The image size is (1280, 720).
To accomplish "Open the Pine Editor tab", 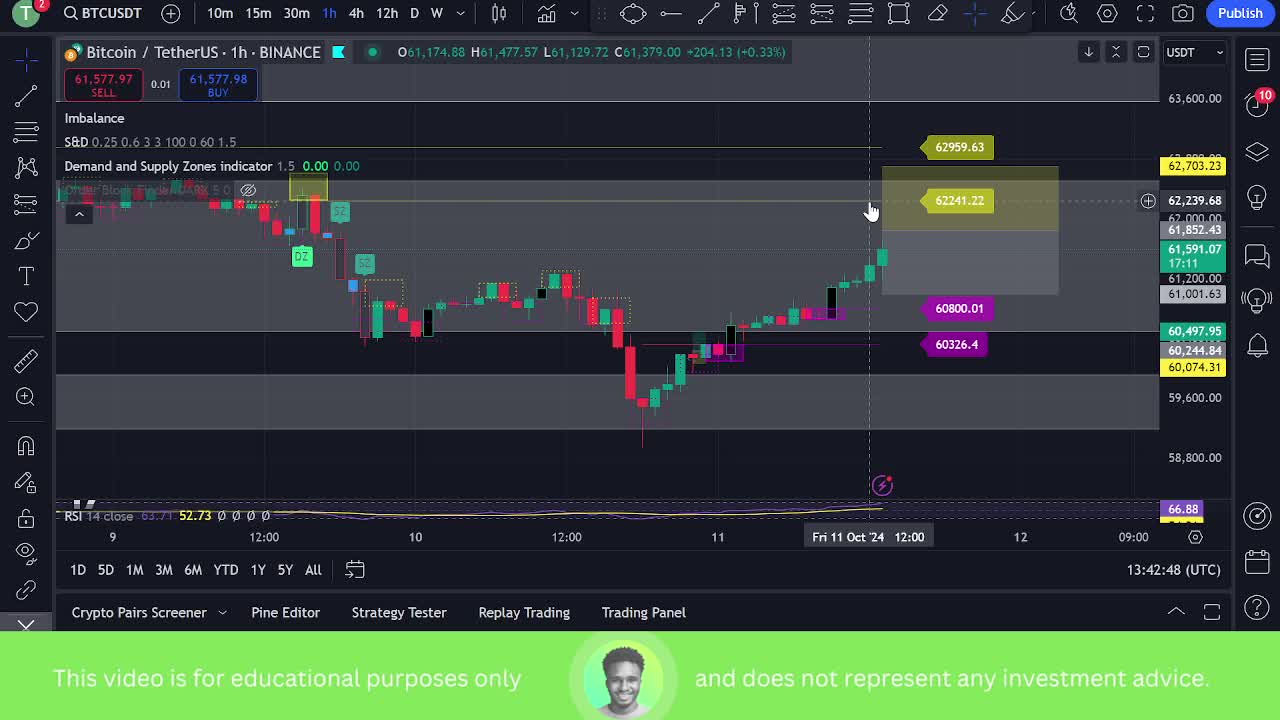I will pyautogui.click(x=286, y=612).
